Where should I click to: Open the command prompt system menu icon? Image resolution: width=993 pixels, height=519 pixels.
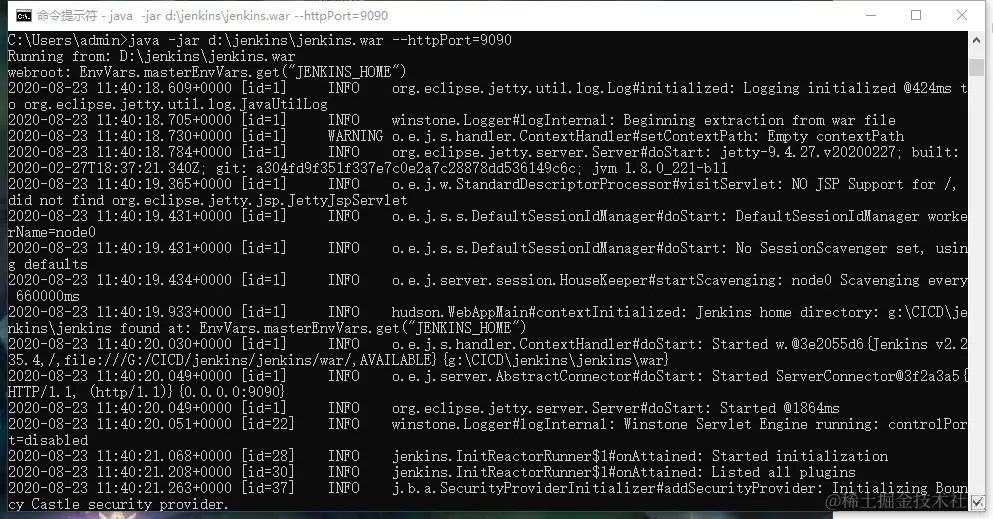pos(23,15)
